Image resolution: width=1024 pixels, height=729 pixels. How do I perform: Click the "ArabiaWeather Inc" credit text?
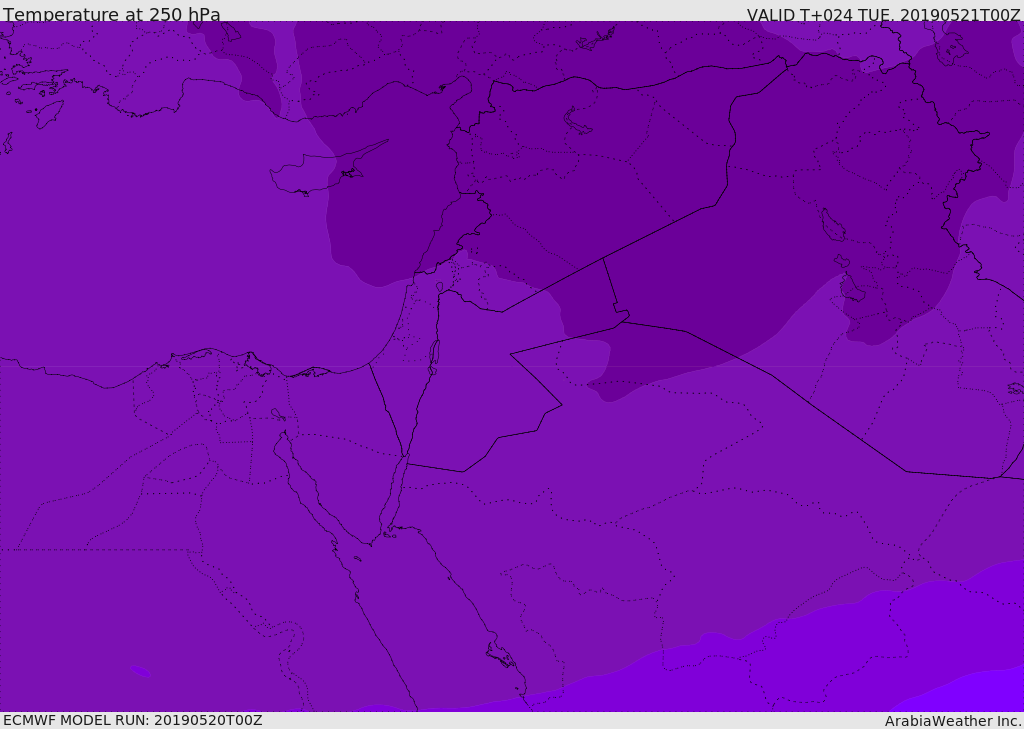click(x=952, y=721)
